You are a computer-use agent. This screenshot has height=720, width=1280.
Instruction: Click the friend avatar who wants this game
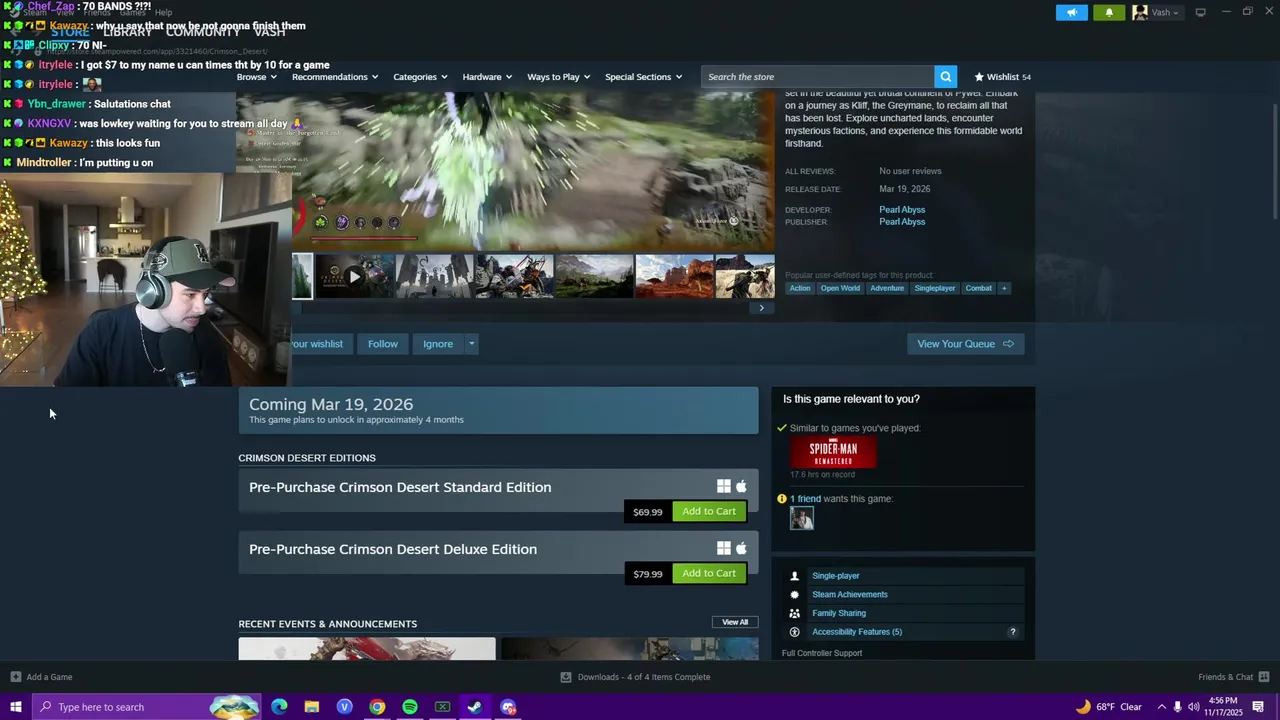point(801,518)
